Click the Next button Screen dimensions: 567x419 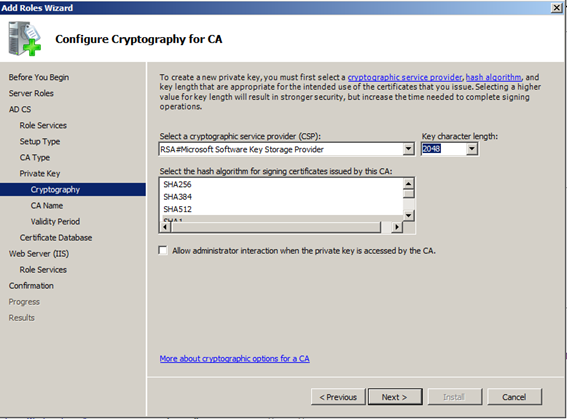[395, 397]
